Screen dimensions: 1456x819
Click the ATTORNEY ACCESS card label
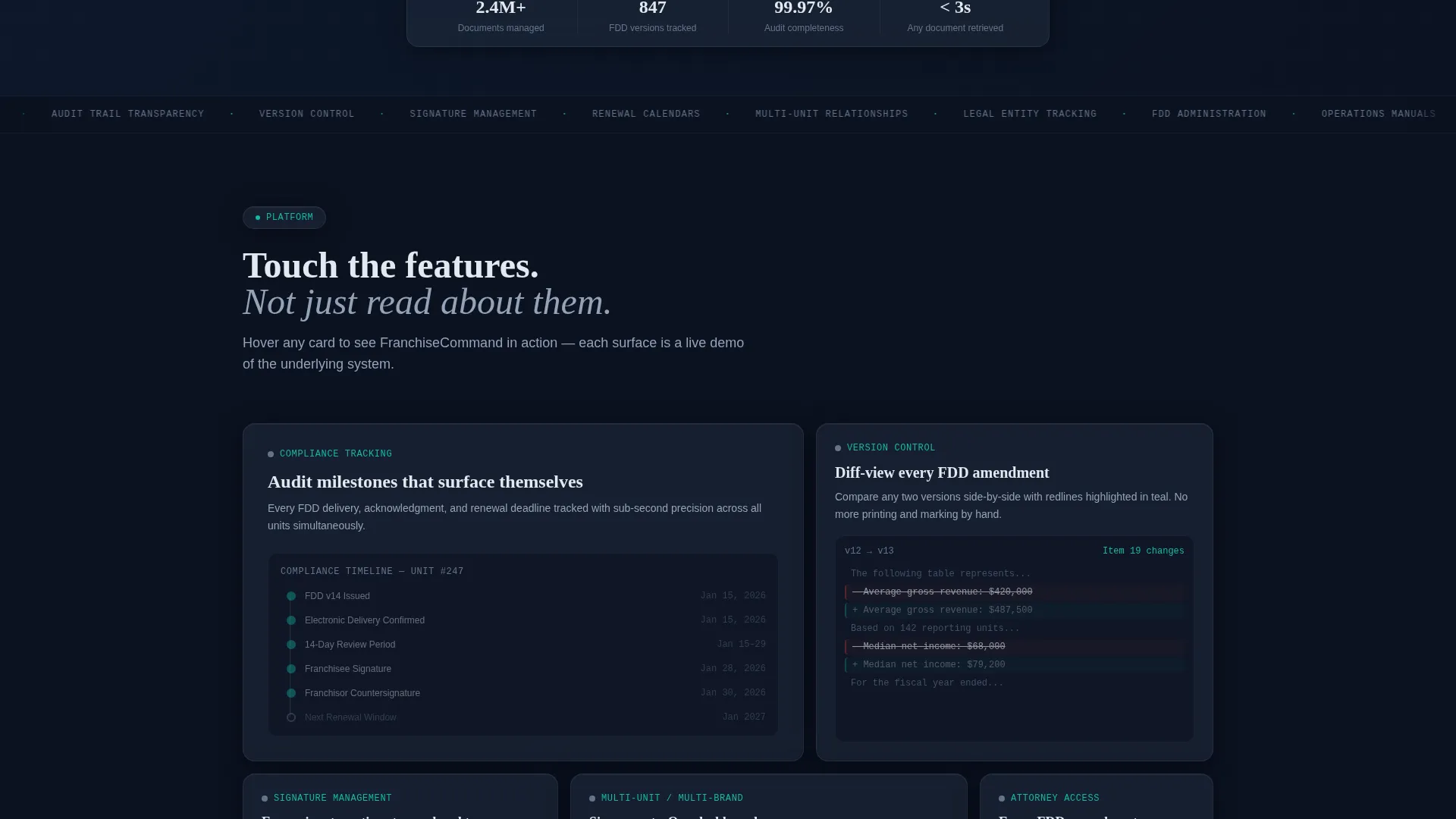pos(1055,799)
